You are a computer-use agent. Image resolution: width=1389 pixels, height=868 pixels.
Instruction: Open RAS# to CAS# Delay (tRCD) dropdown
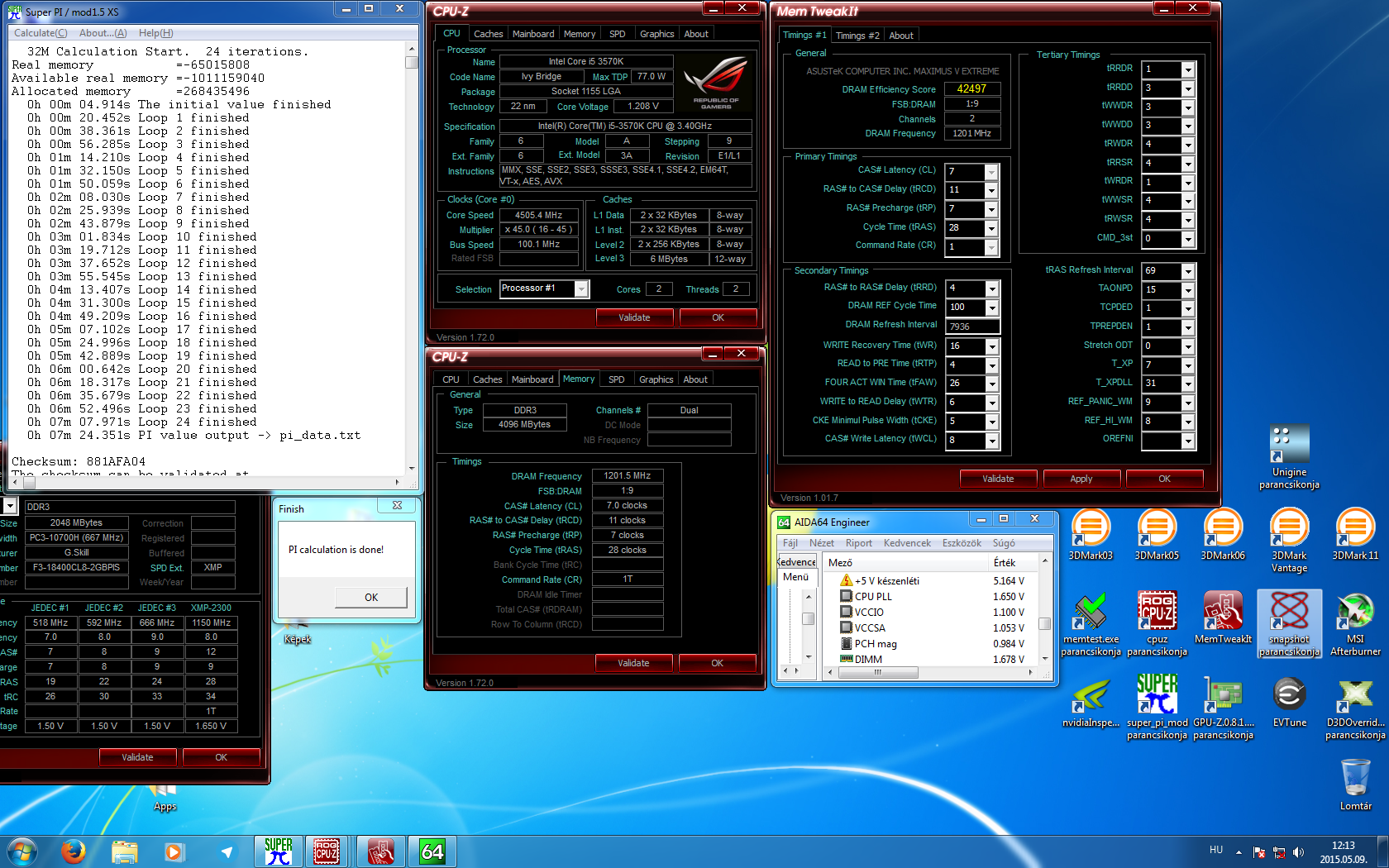991,190
